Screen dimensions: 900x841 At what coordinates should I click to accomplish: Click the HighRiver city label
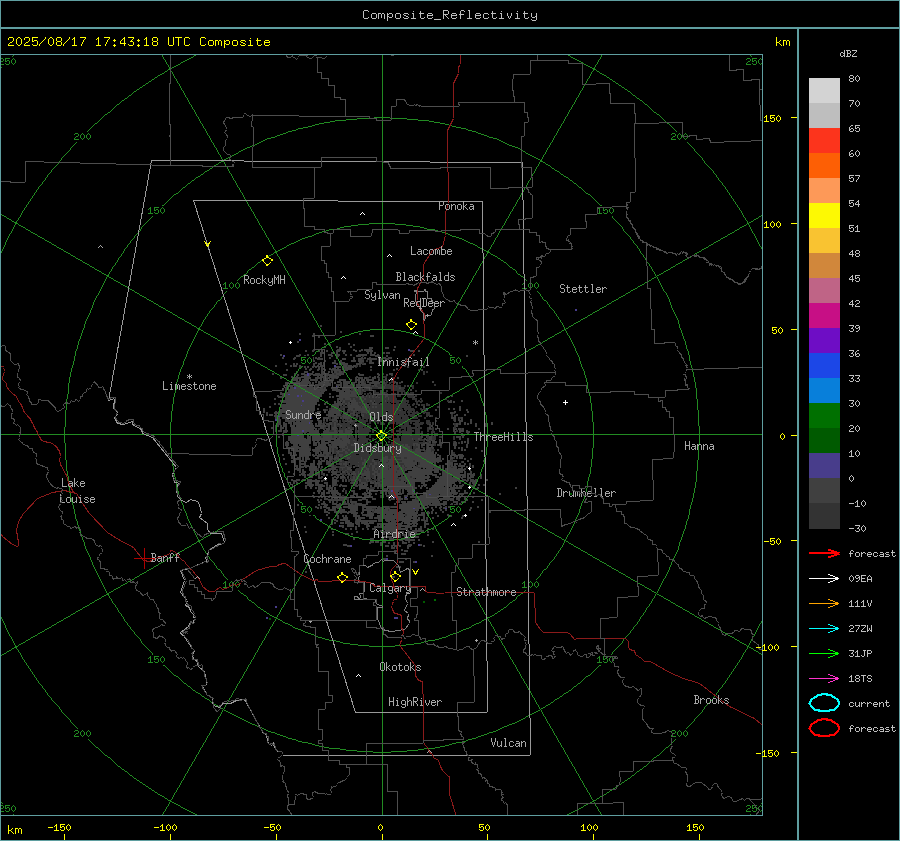415,702
